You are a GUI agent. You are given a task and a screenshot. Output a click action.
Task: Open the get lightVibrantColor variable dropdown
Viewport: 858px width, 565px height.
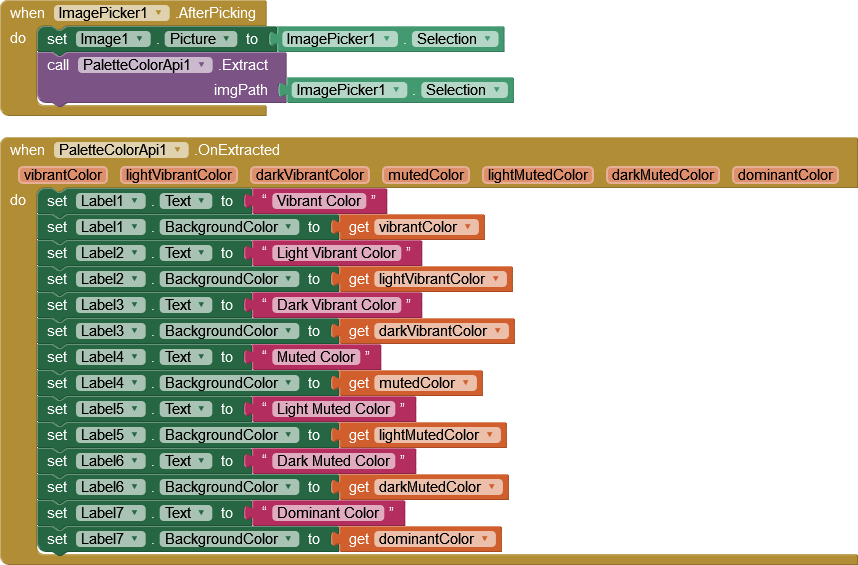(440, 279)
